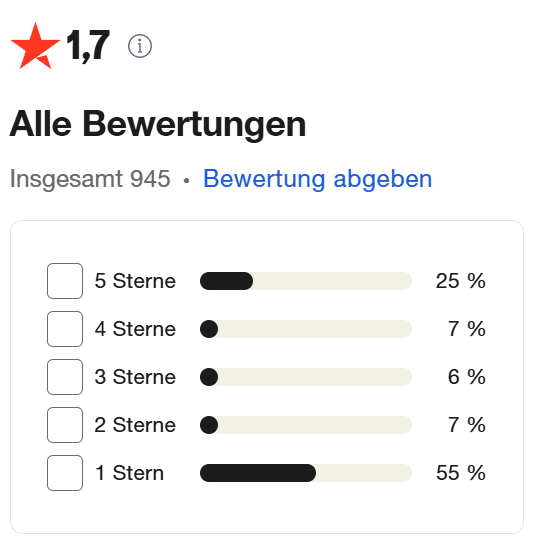Click the red Trustpilot star icon
The height and width of the screenshot is (550, 541).
click(x=35, y=46)
